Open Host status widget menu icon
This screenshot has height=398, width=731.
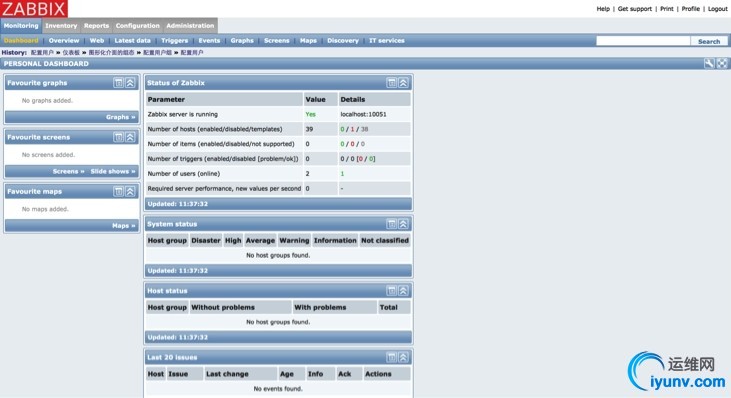pos(392,291)
